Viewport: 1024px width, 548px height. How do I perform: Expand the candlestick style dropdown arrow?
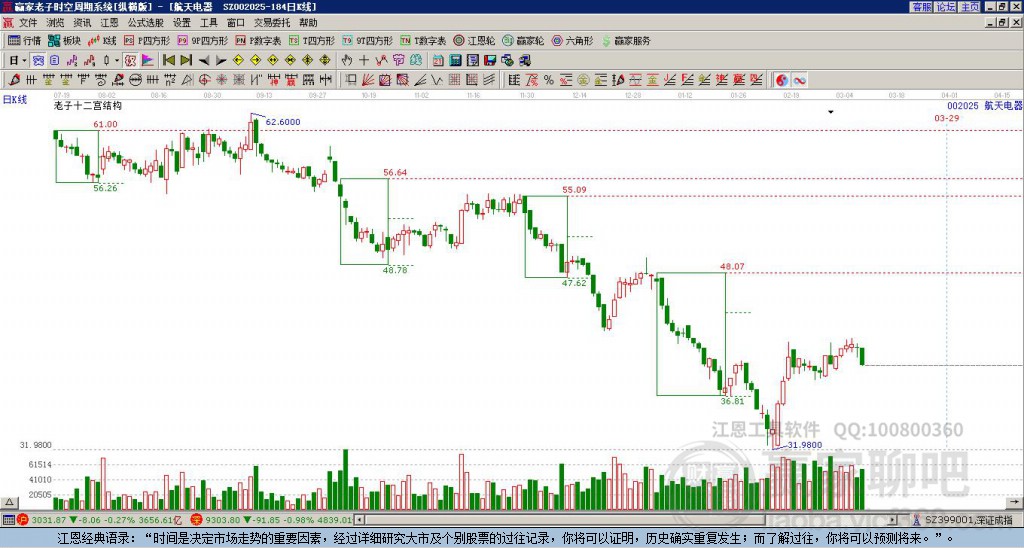[117, 60]
